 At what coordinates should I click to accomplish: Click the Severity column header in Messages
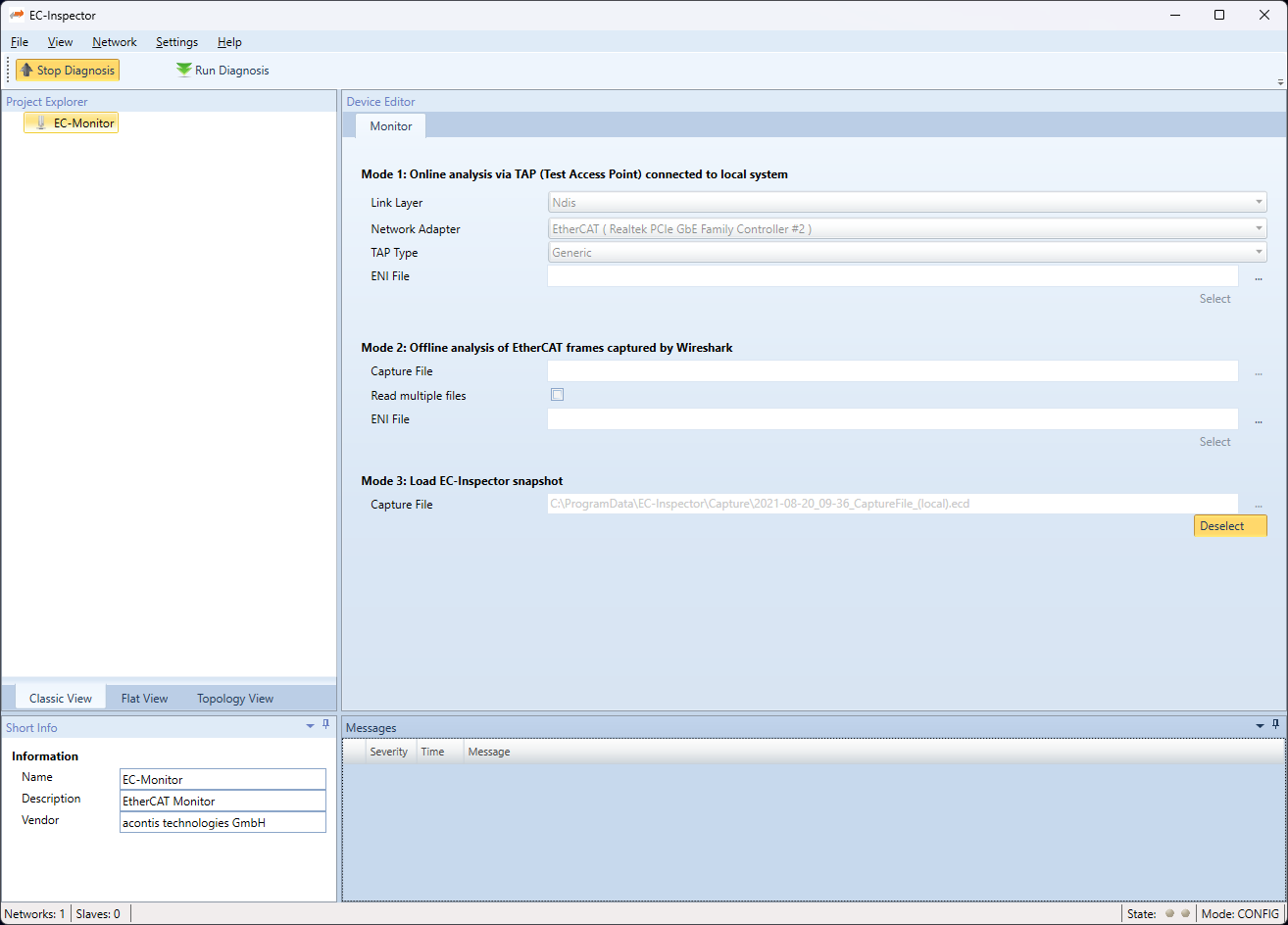(388, 752)
